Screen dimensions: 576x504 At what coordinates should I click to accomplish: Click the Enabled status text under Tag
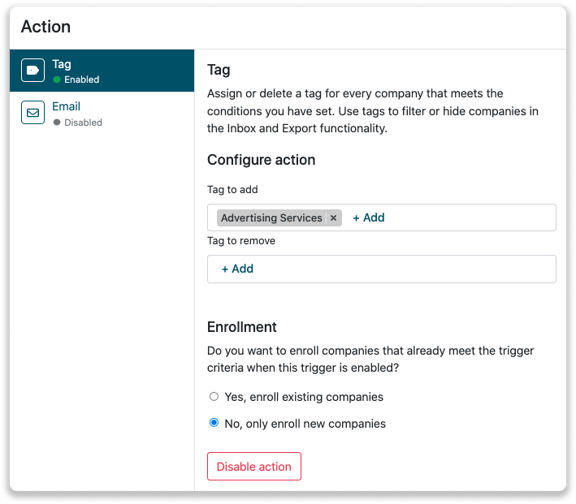pos(82,80)
